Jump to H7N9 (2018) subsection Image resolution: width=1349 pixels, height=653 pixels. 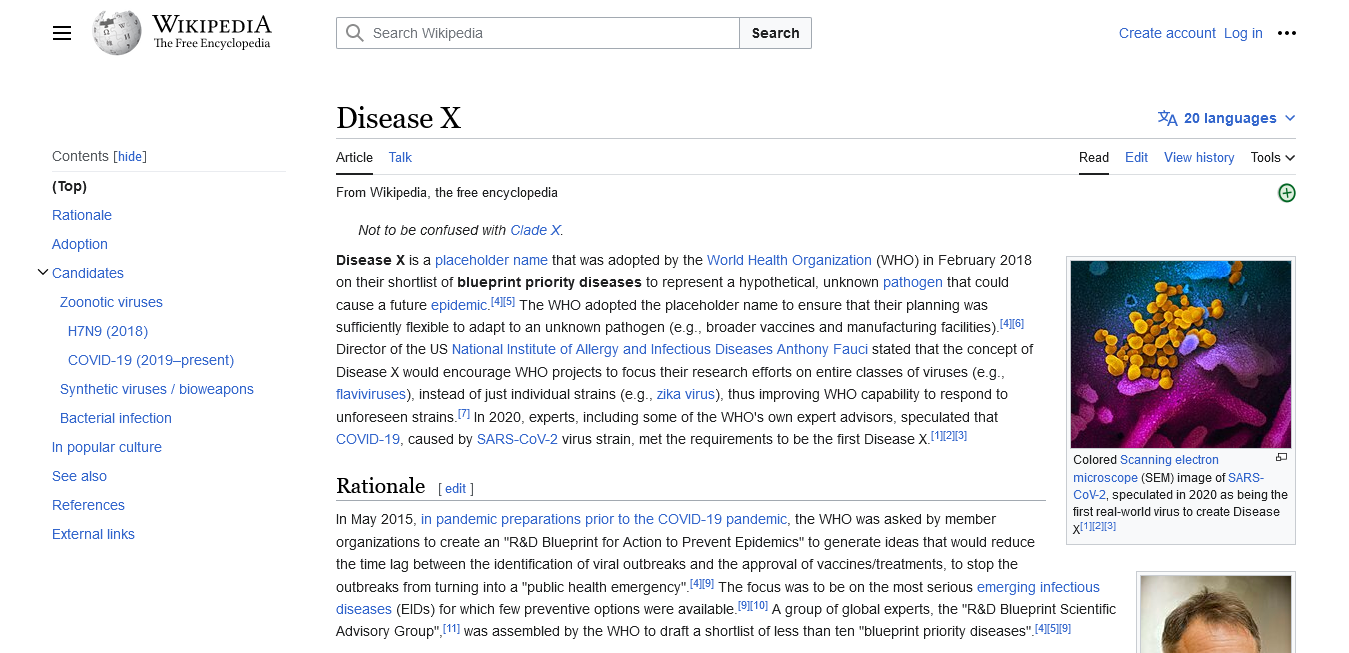108,331
